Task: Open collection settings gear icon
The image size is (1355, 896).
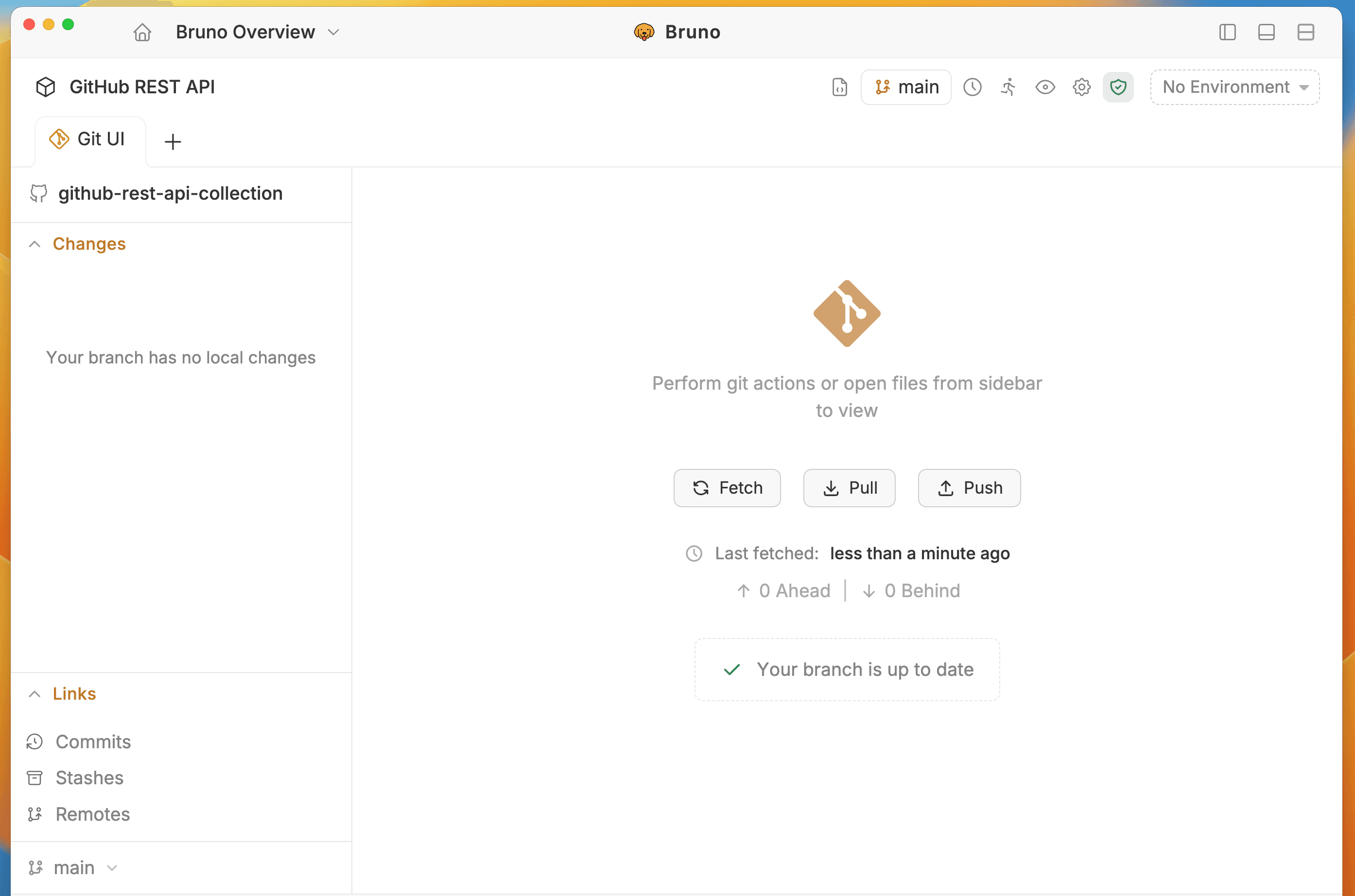Action: click(1081, 87)
